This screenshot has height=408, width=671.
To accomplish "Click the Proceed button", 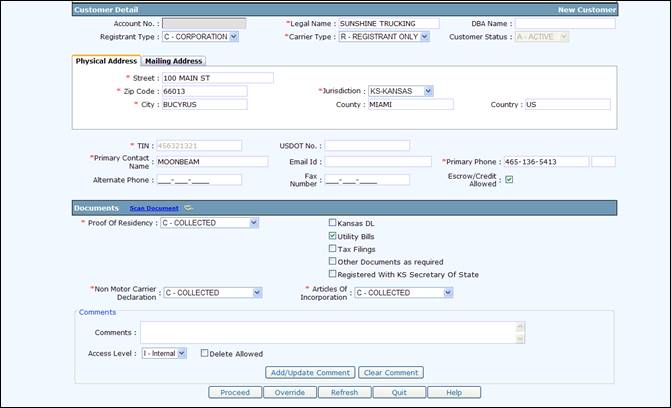I will tap(235, 392).
